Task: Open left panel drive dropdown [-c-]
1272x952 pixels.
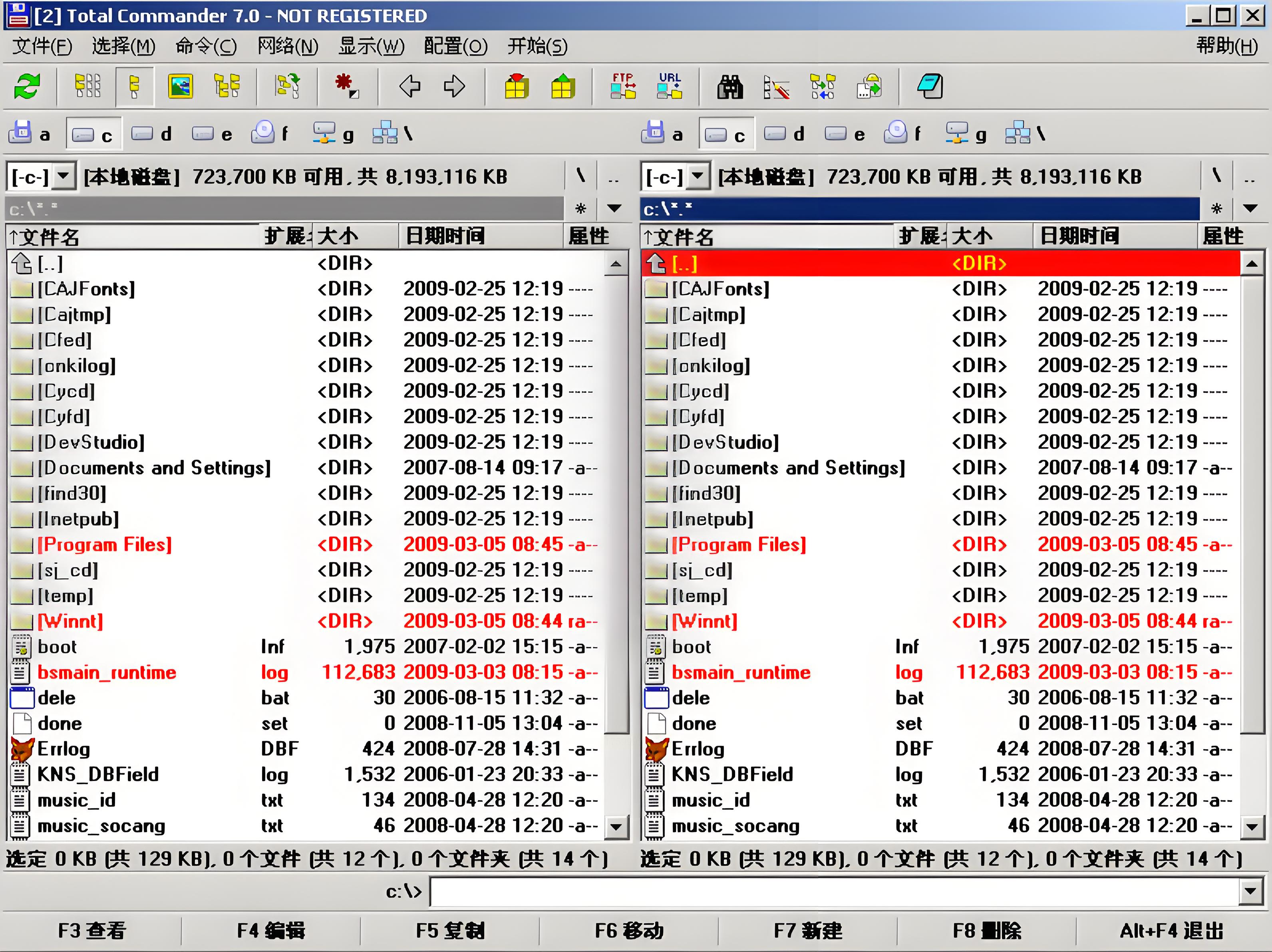Action: click(x=64, y=176)
